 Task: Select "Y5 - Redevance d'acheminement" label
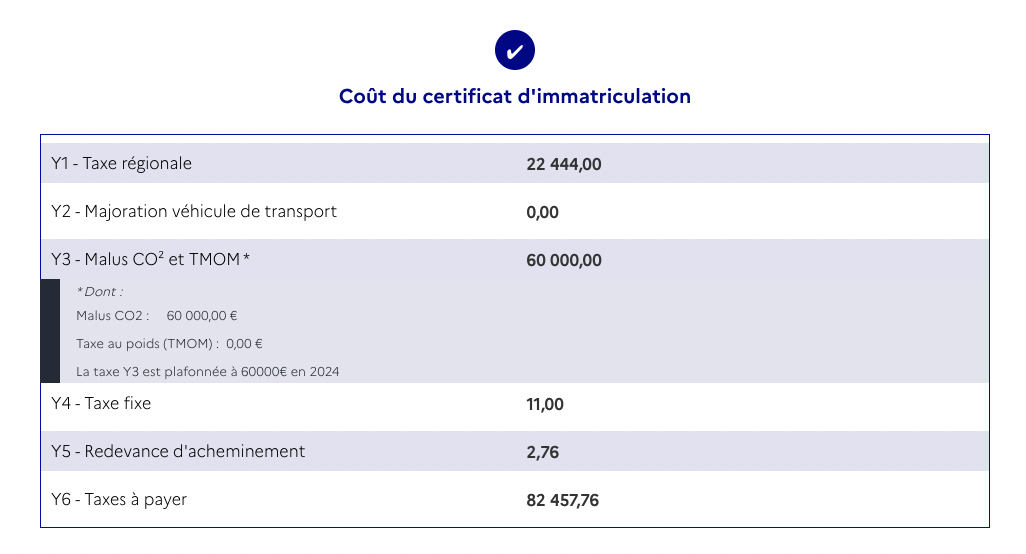pyautogui.click(x=178, y=451)
